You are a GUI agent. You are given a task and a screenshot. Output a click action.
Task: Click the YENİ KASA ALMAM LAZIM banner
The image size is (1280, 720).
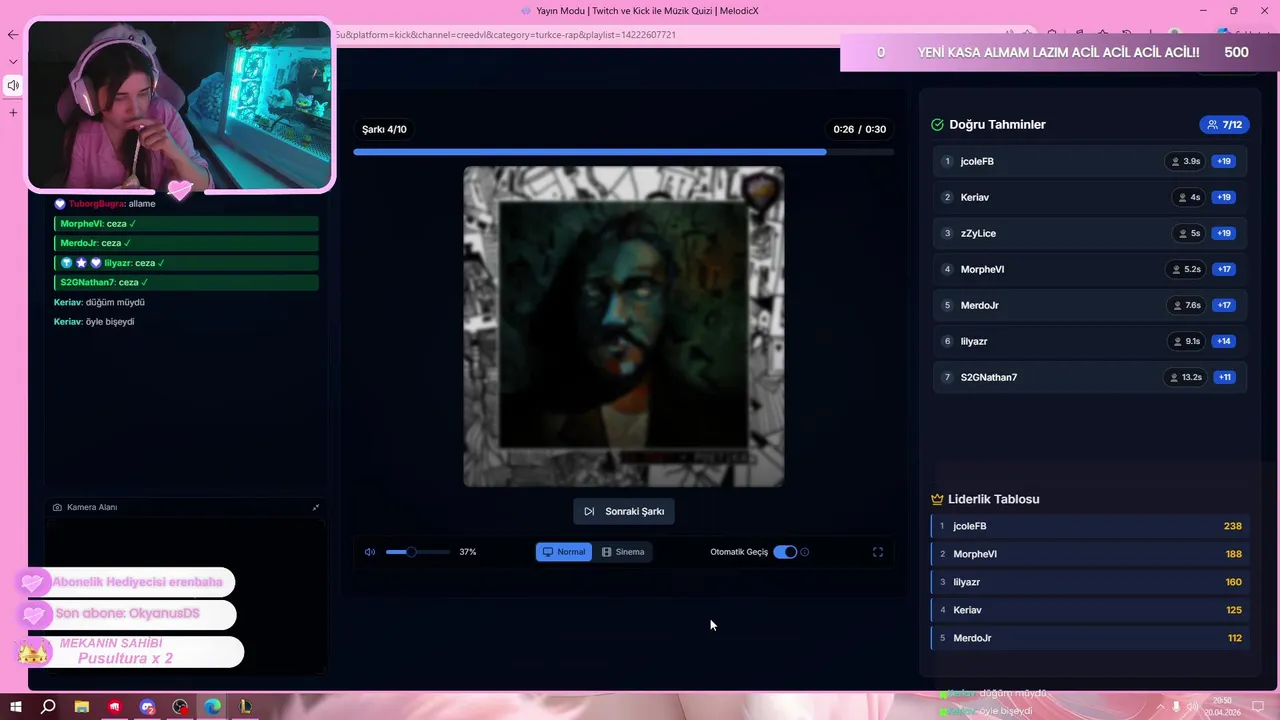click(x=1058, y=52)
